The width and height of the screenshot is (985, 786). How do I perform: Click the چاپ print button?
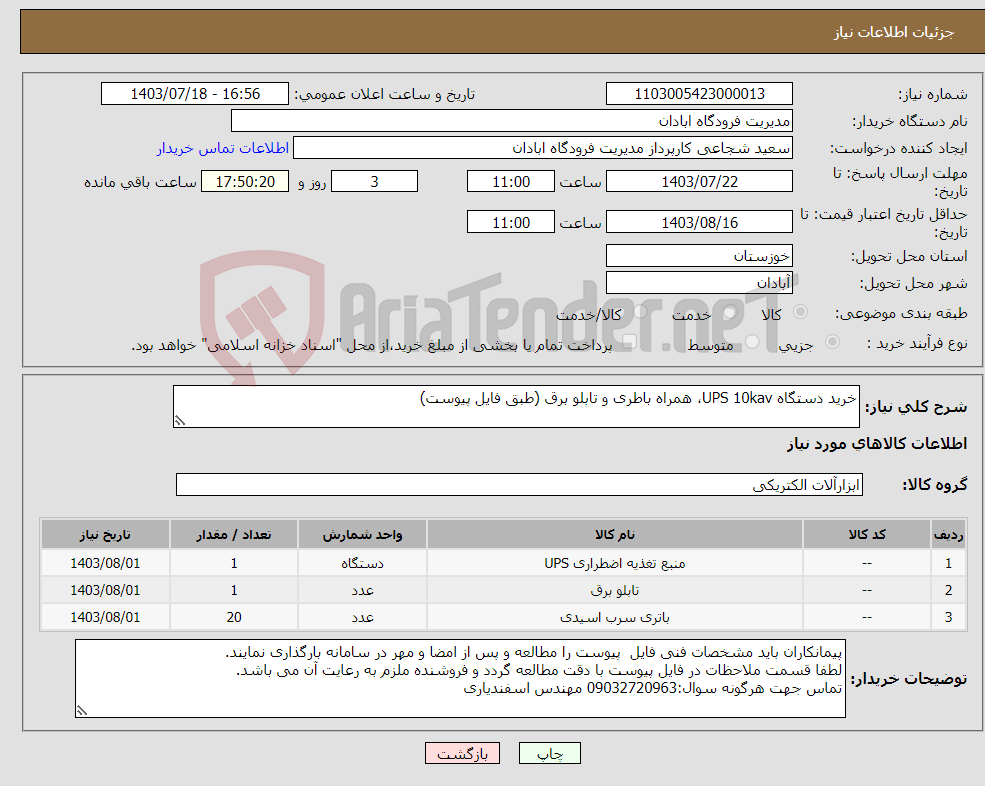click(x=550, y=753)
